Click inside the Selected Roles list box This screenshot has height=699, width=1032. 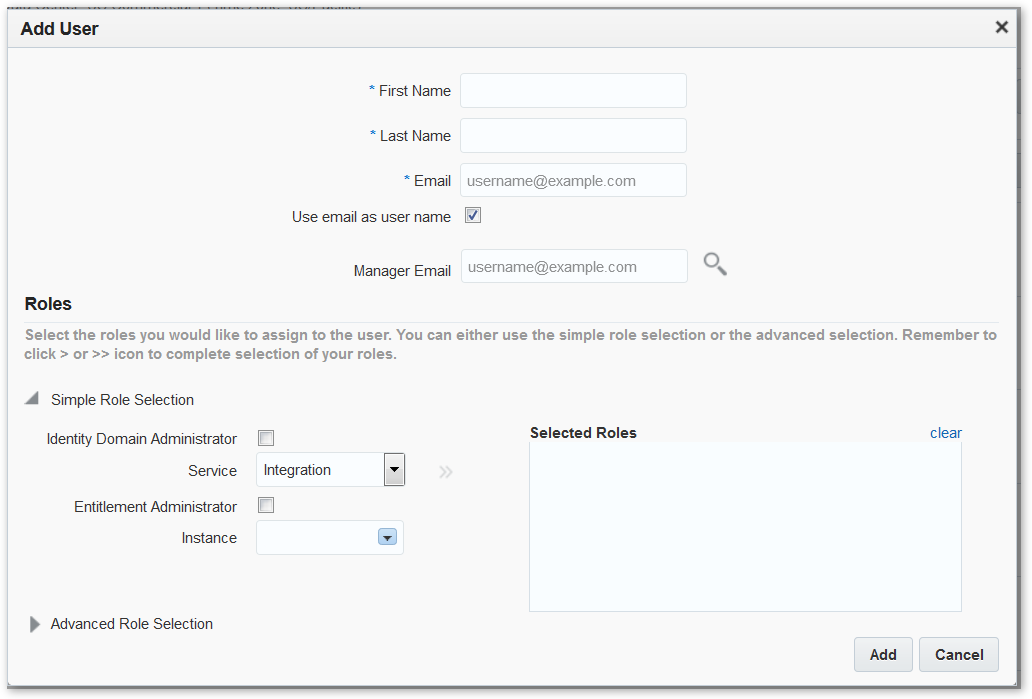pyautogui.click(x=745, y=526)
